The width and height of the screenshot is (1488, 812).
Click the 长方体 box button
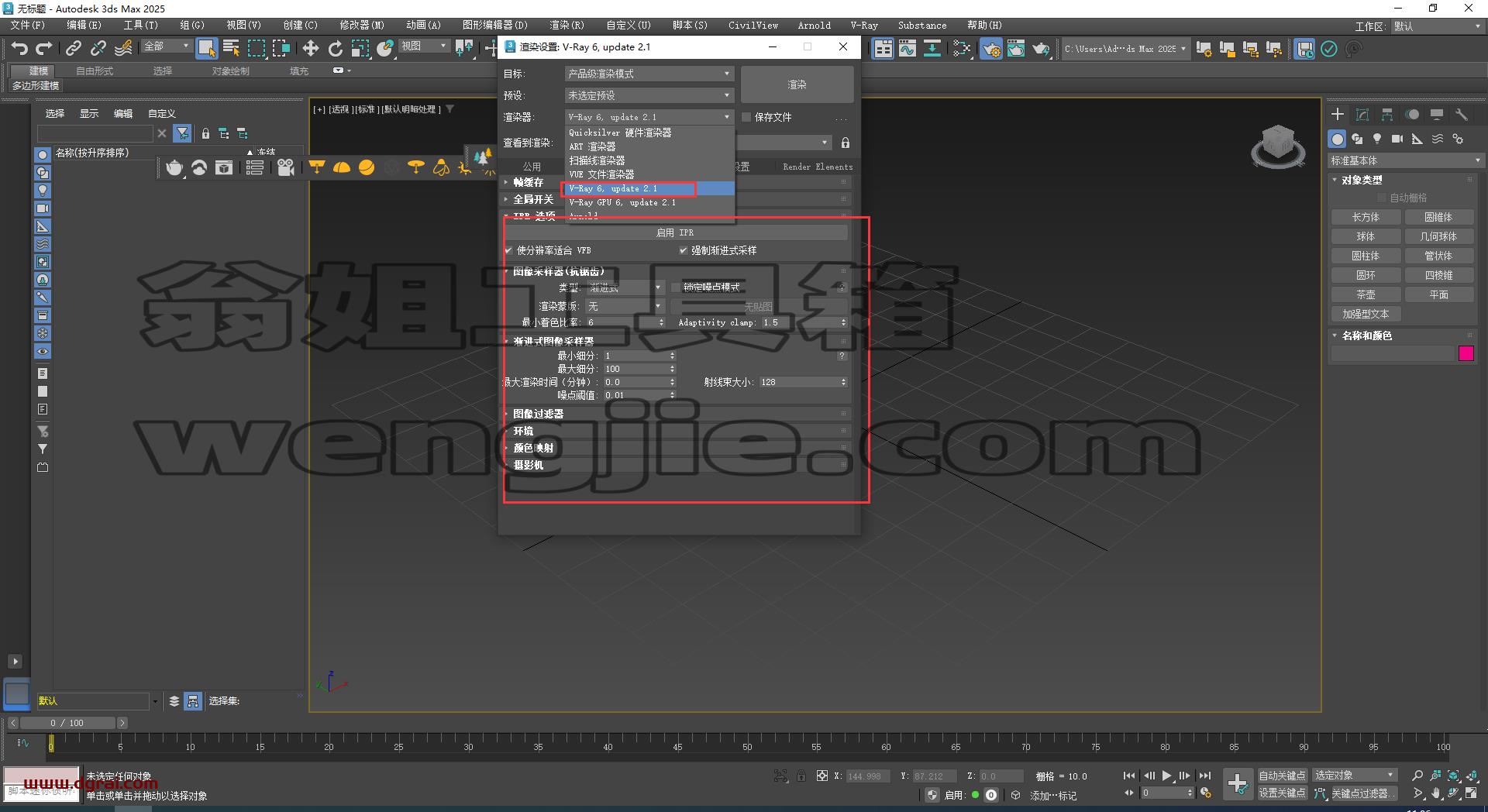click(1366, 217)
